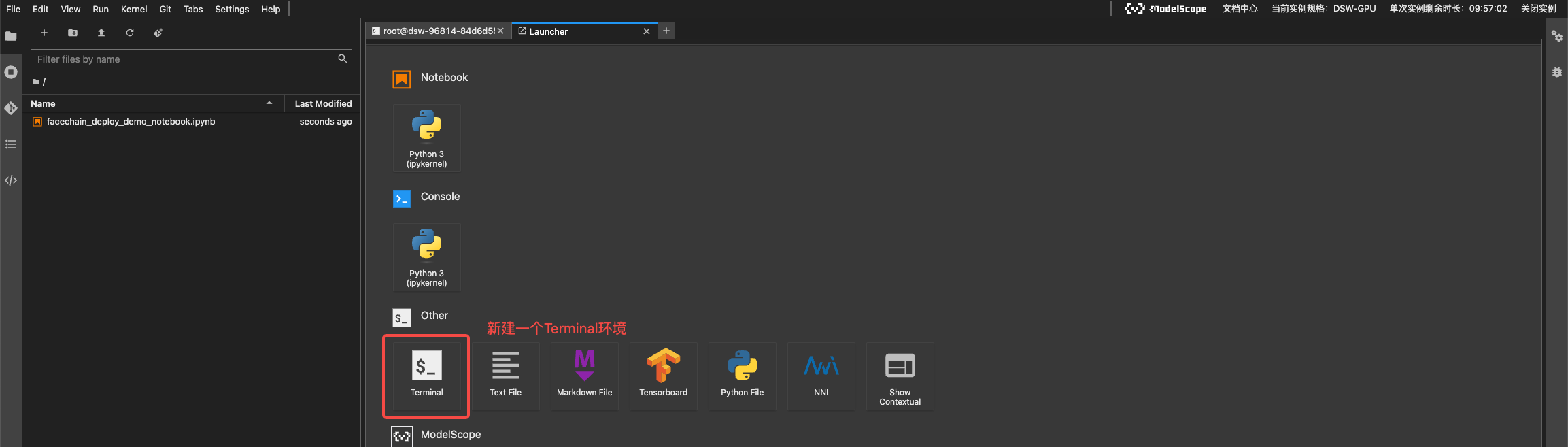Create a new Text File
The width and height of the screenshot is (1568, 447).
click(x=505, y=375)
